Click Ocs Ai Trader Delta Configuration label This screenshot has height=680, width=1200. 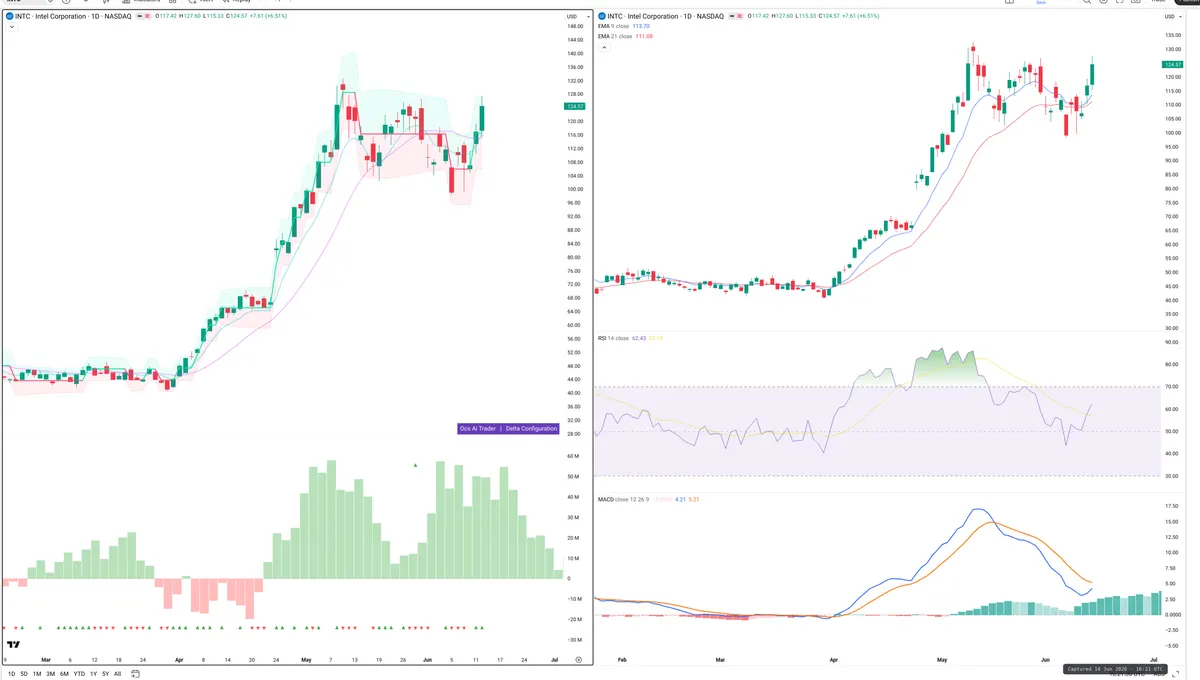tap(508, 428)
